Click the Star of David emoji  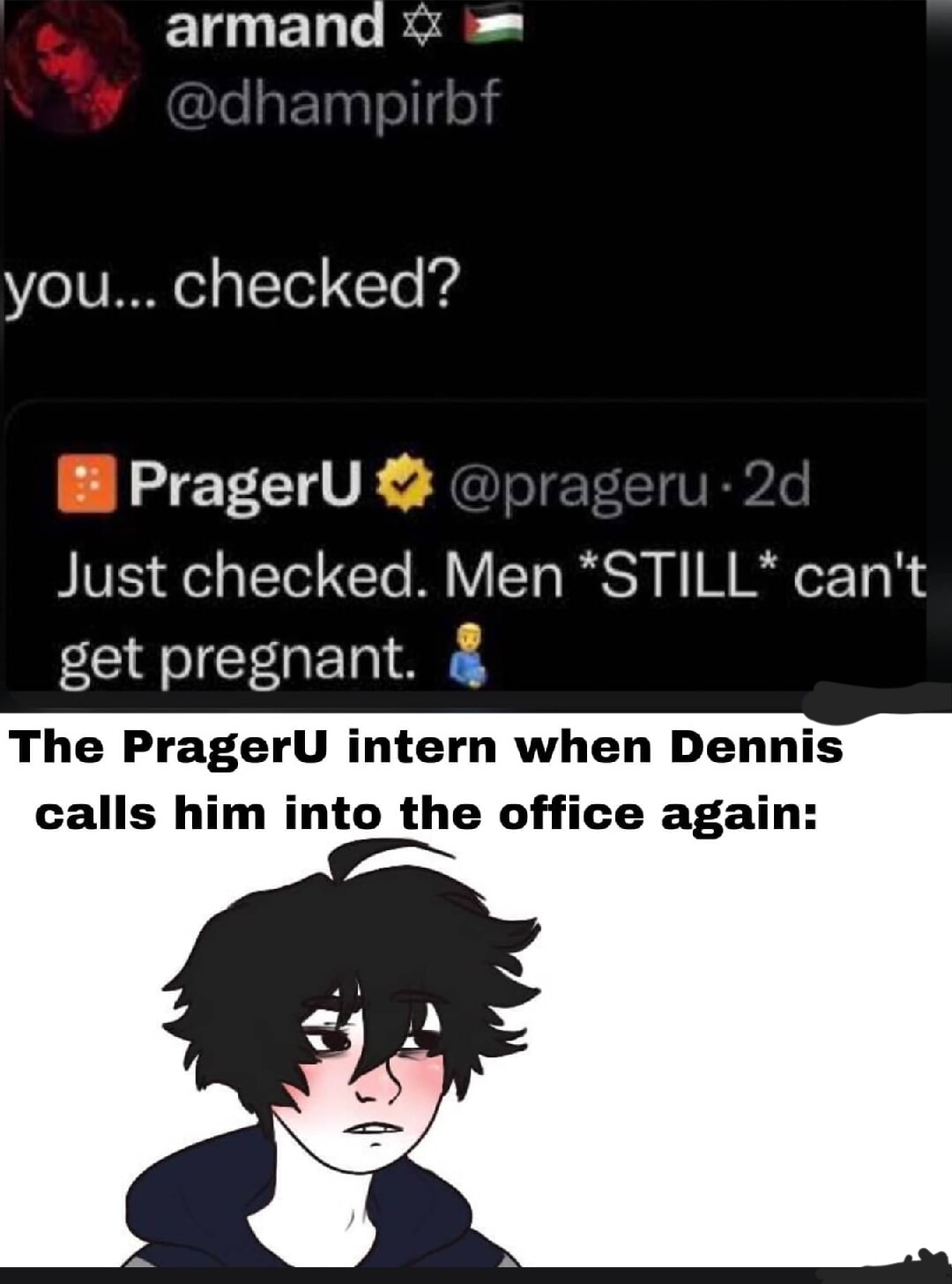[421, 26]
